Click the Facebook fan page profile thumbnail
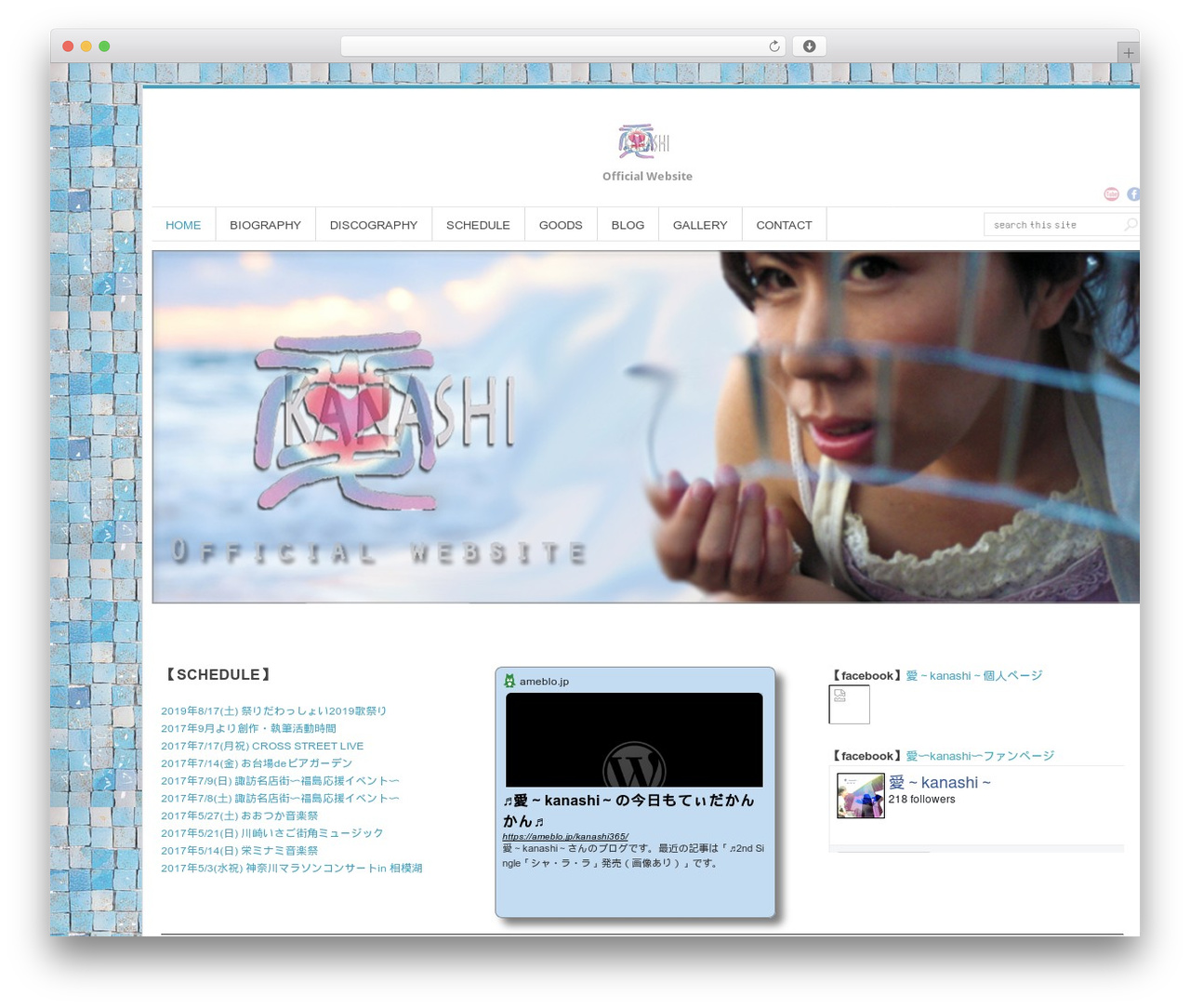Viewport: 1190px width, 1008px height. pos(860,795)
